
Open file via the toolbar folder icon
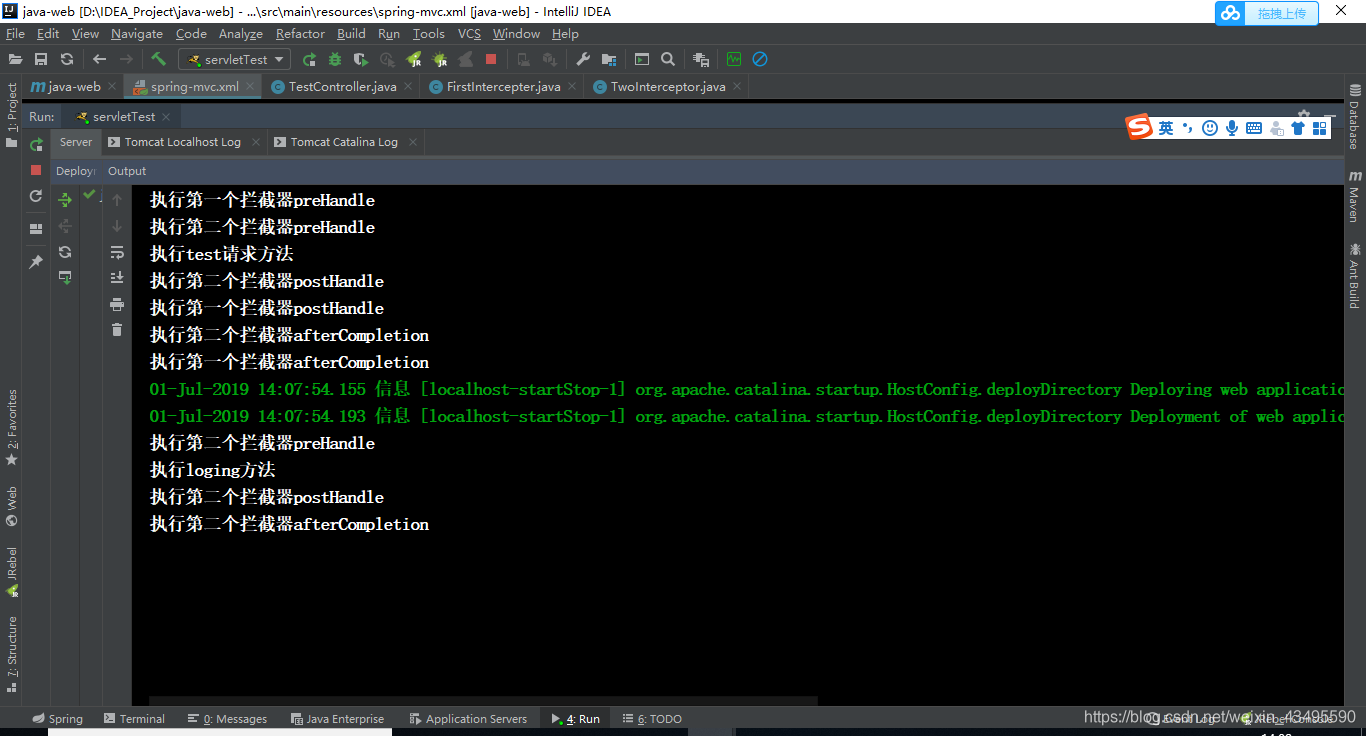click(x=15, y=59)
